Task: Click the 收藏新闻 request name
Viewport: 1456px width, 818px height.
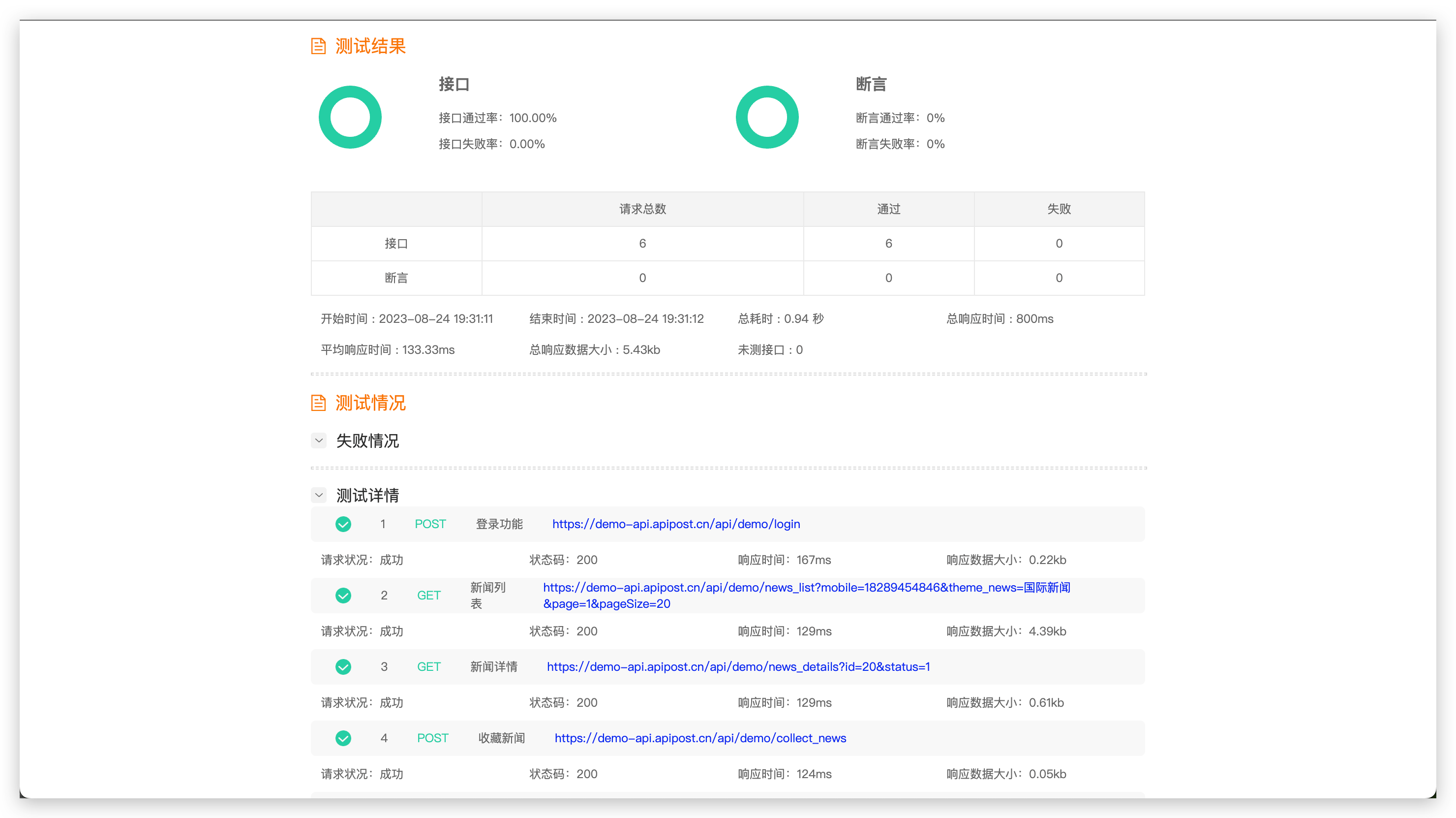Action: (501, 738)
